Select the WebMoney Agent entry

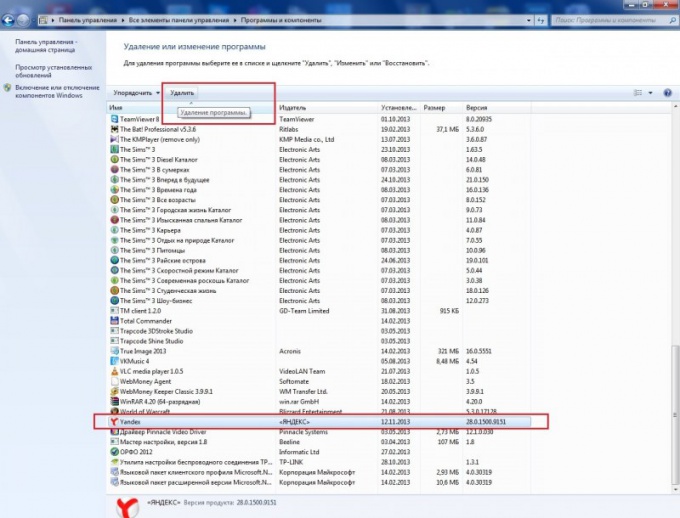[319, 381]
